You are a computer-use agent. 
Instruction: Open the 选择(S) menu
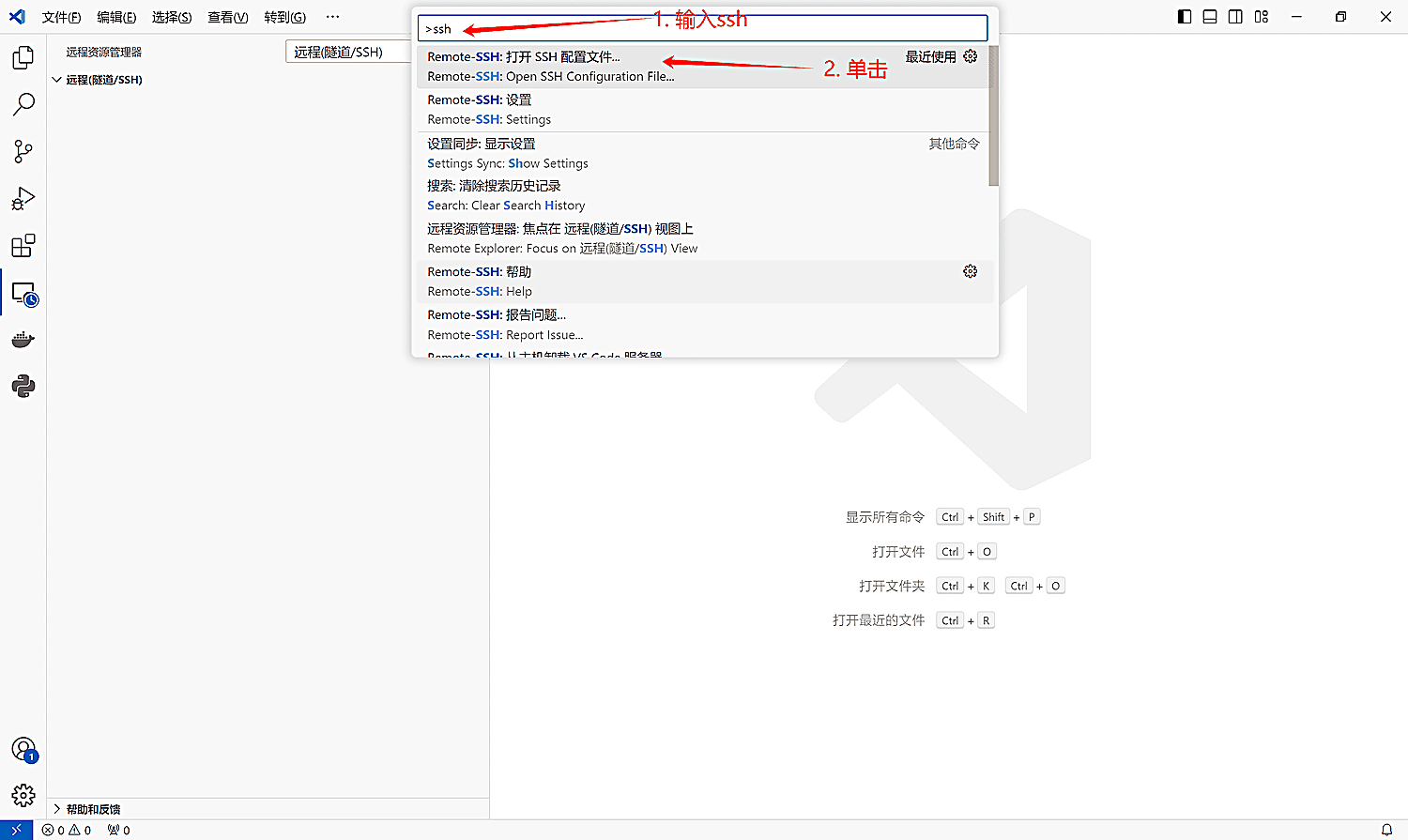(x=172, y=17)
